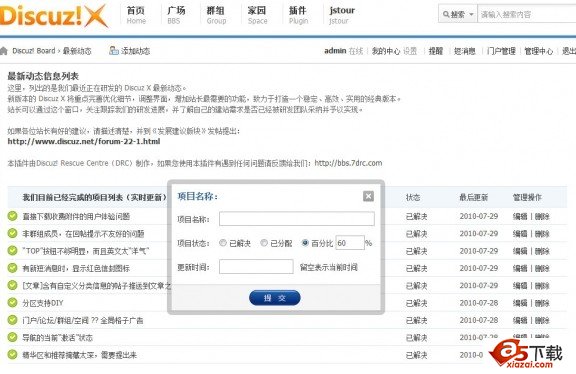The image size is (576, 374).
Task: Click the Discuz! X logo
Action: (x=54, y=16)
